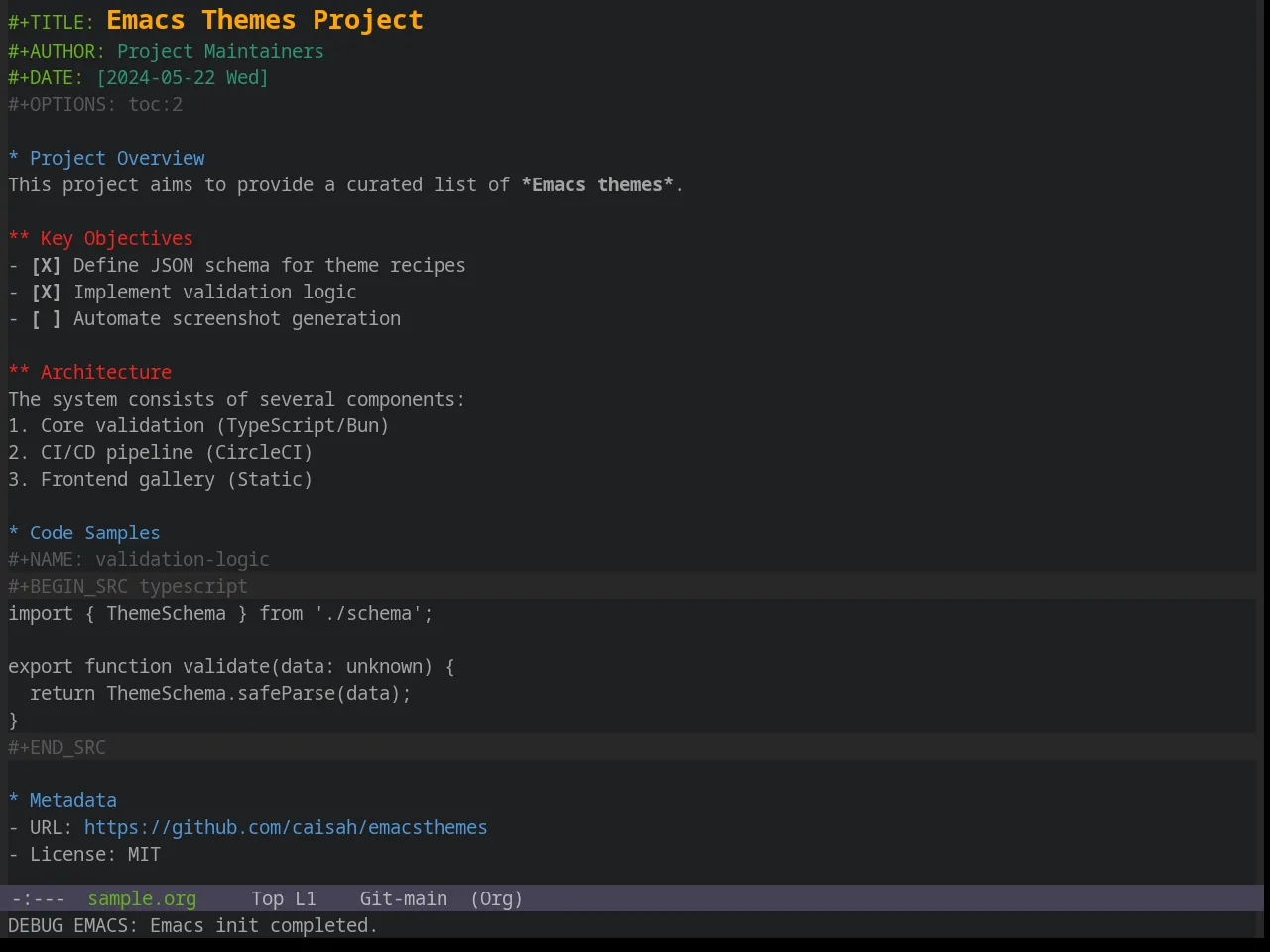Click the 'License: MIT' list item

84,855
